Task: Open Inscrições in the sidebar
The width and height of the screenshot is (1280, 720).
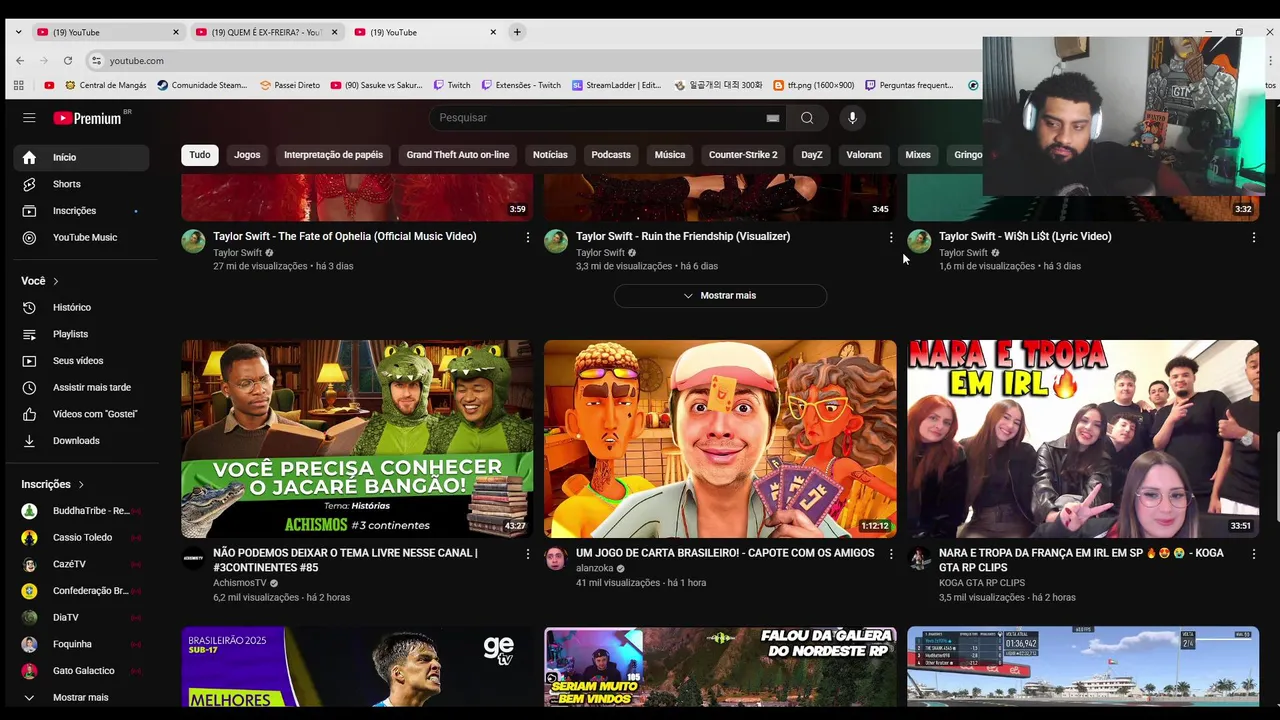Action: click(x=82, y=211)
